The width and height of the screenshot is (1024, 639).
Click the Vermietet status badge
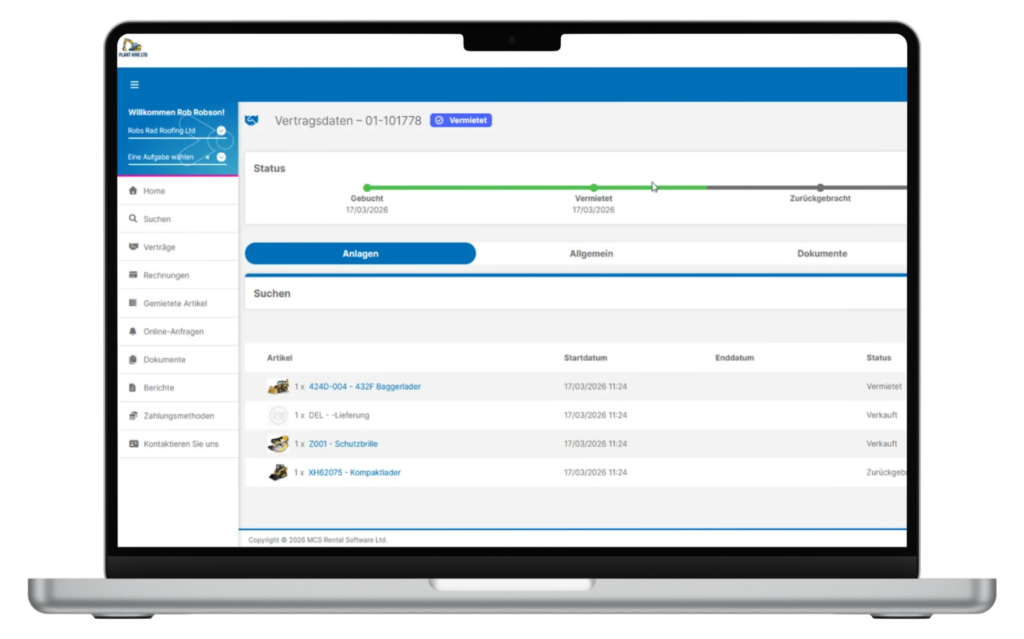pos(461,120)
